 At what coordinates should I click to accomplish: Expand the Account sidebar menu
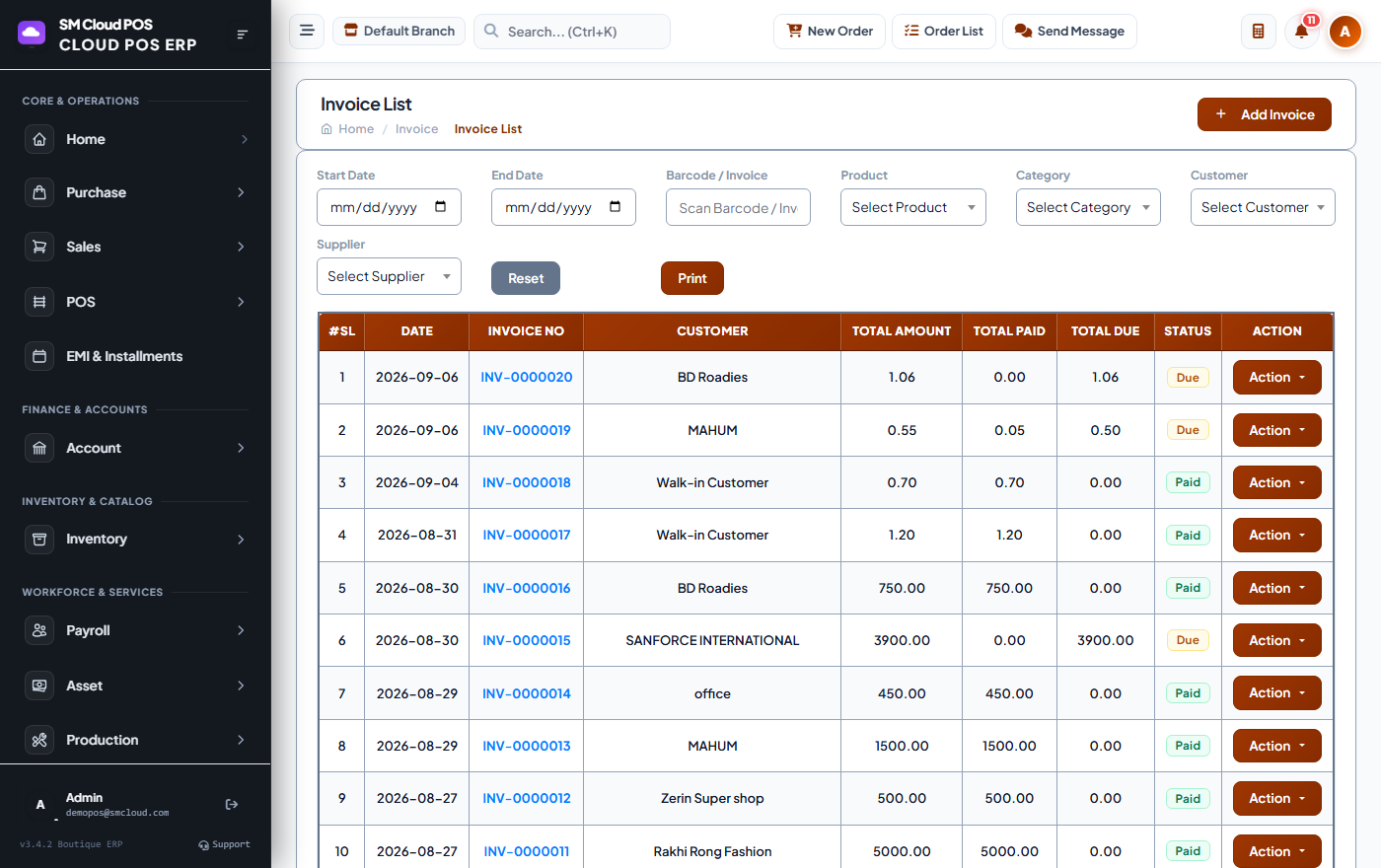[135, 448]
